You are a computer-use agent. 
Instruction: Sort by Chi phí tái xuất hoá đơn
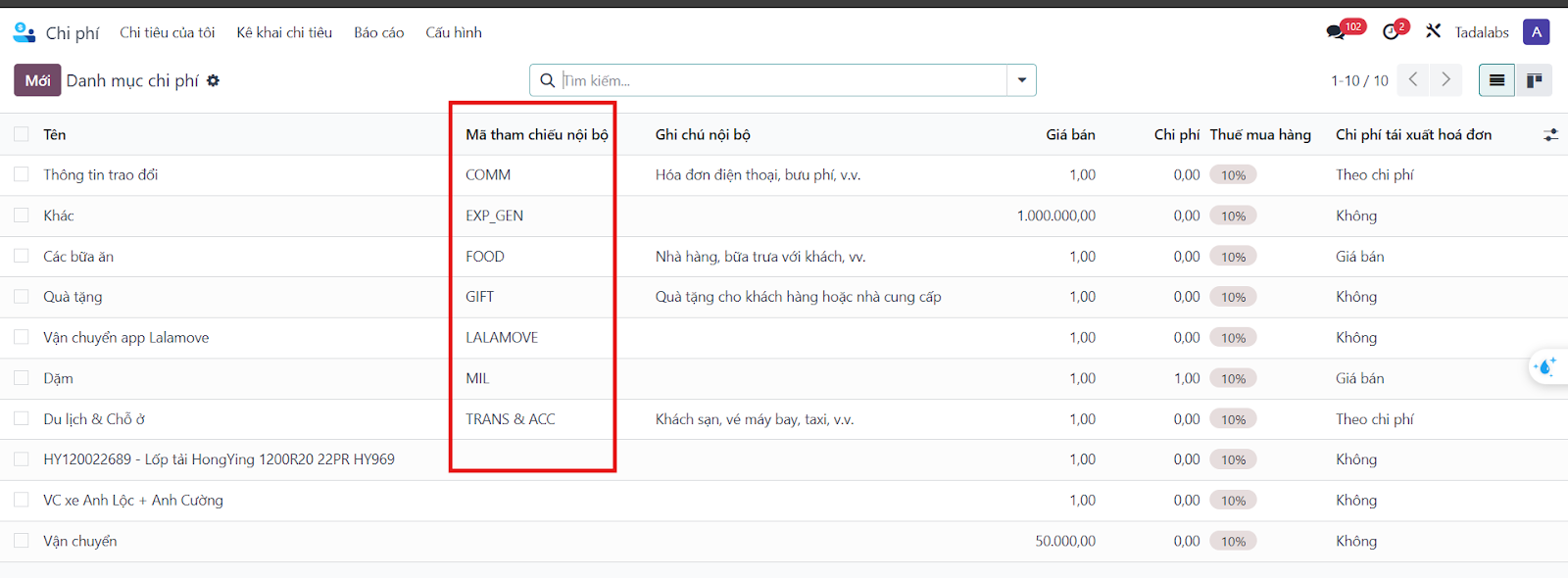point(1413,134)
